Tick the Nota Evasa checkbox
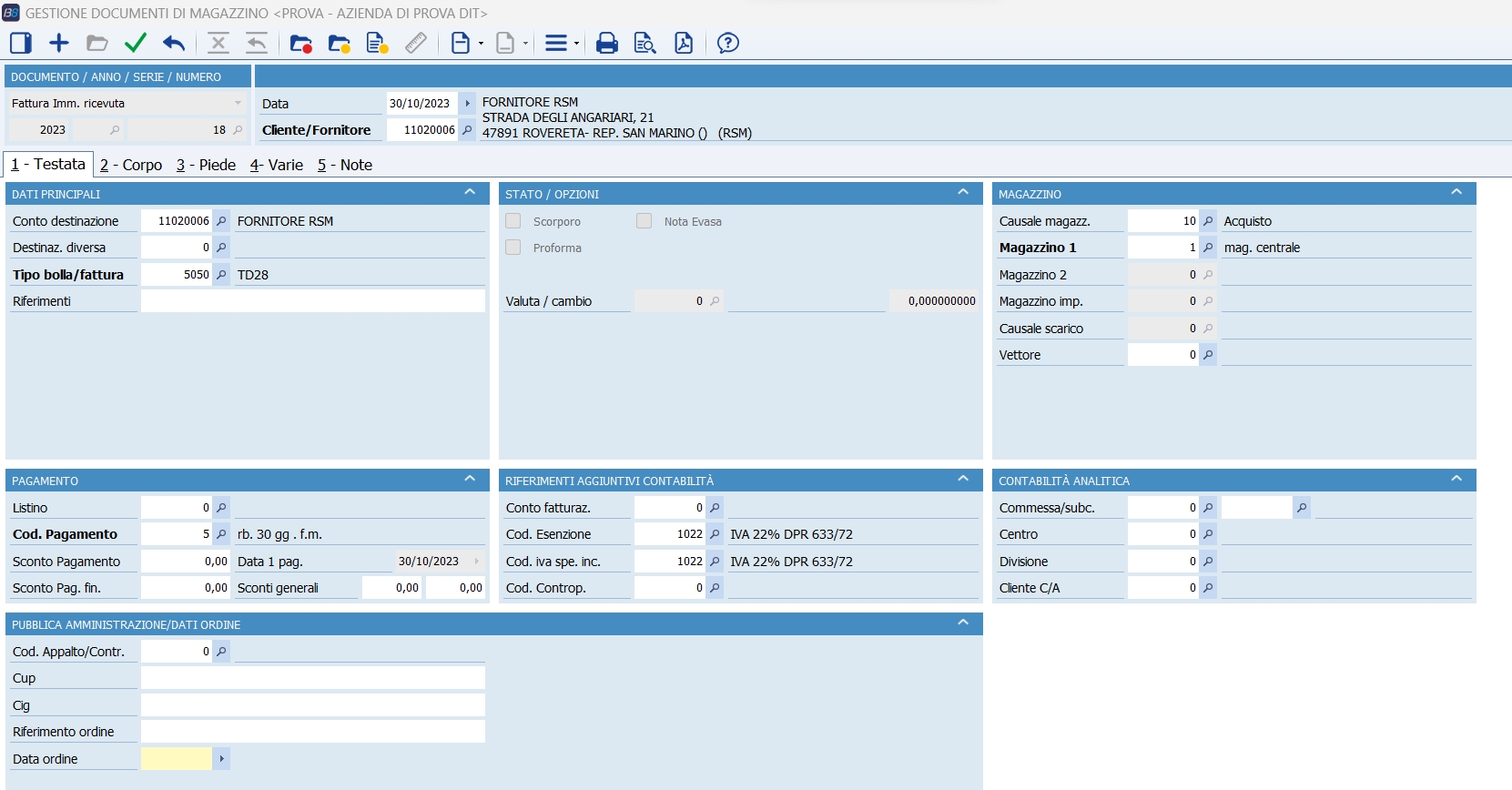Screen dimensions: 1512x790 [x=644, y=221]
